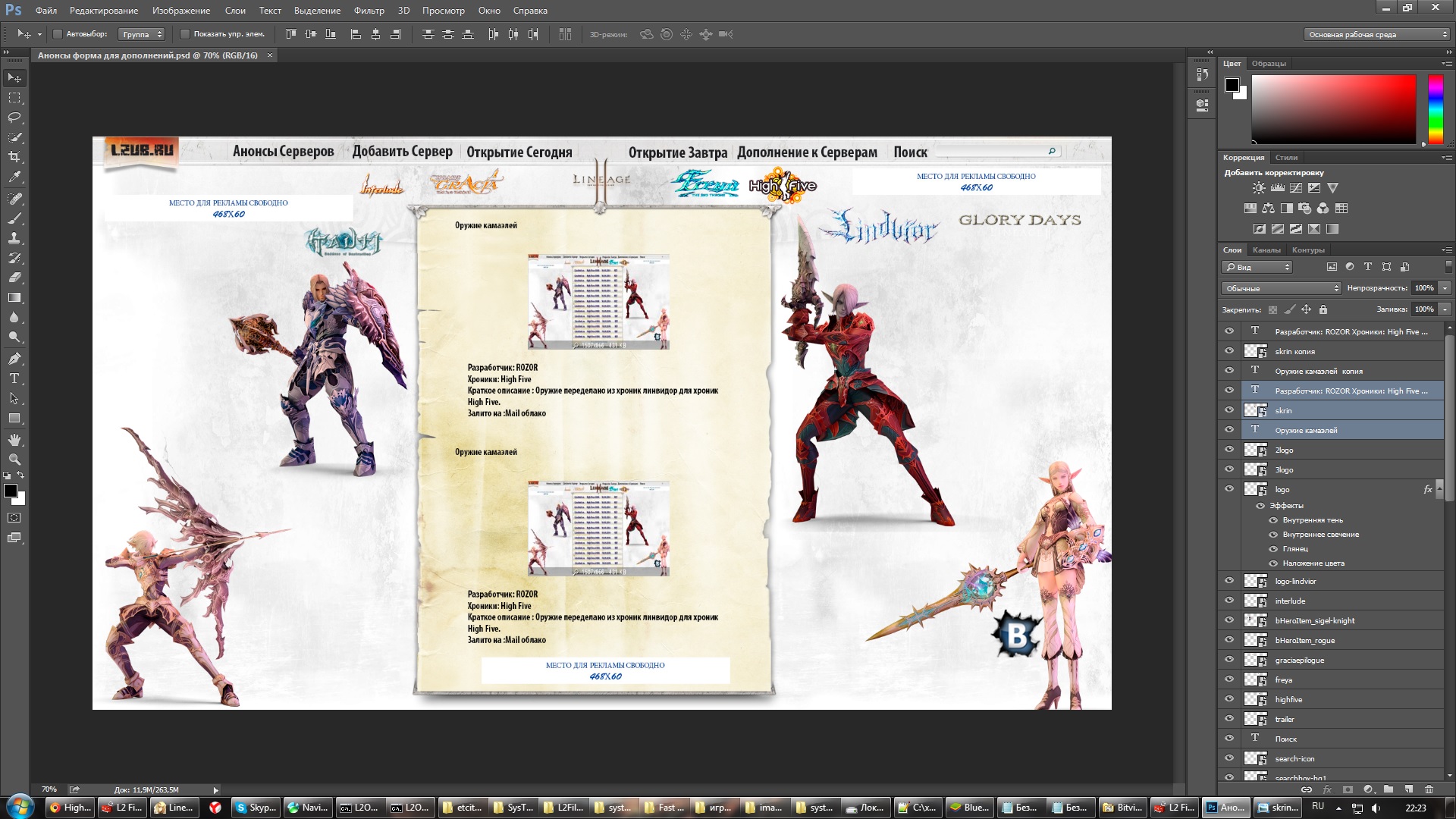The width and height of the screenshot is (1456, 819).
Task: Create a new layer icon
Action: [1408, 789]
